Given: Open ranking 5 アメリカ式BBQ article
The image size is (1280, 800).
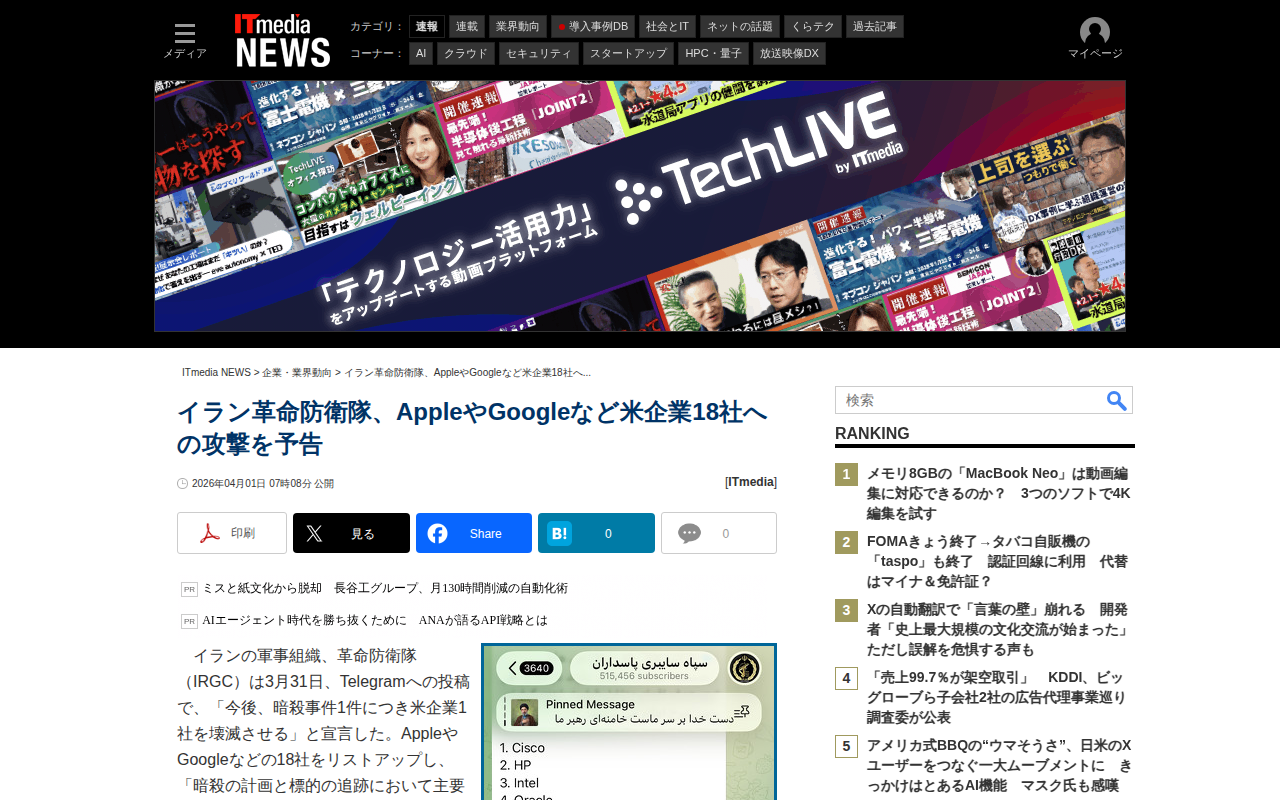Looking at the screenshot, I should (x=999, y=766).
